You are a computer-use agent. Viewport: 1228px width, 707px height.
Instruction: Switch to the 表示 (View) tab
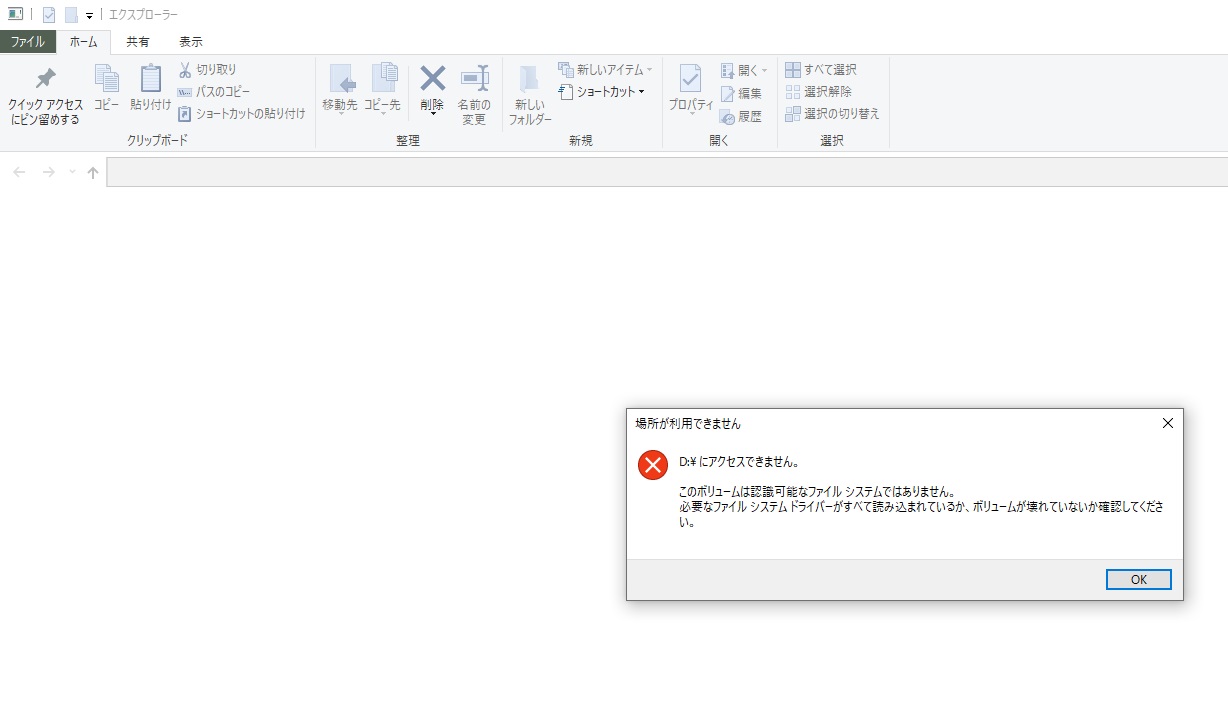190,42
